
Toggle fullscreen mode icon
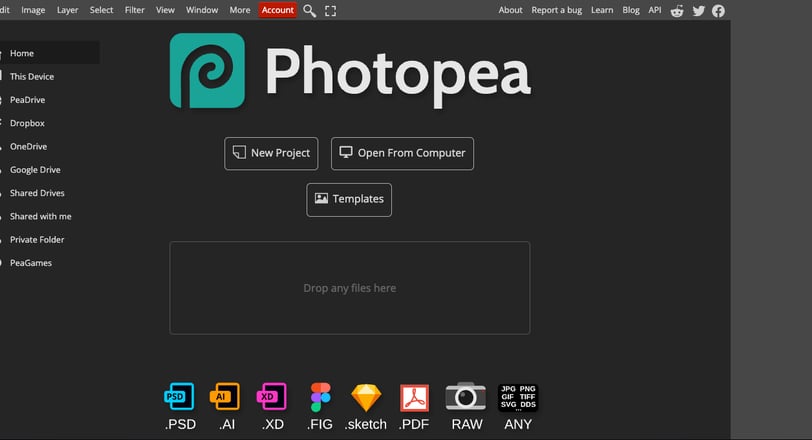[x=330, y=11]
